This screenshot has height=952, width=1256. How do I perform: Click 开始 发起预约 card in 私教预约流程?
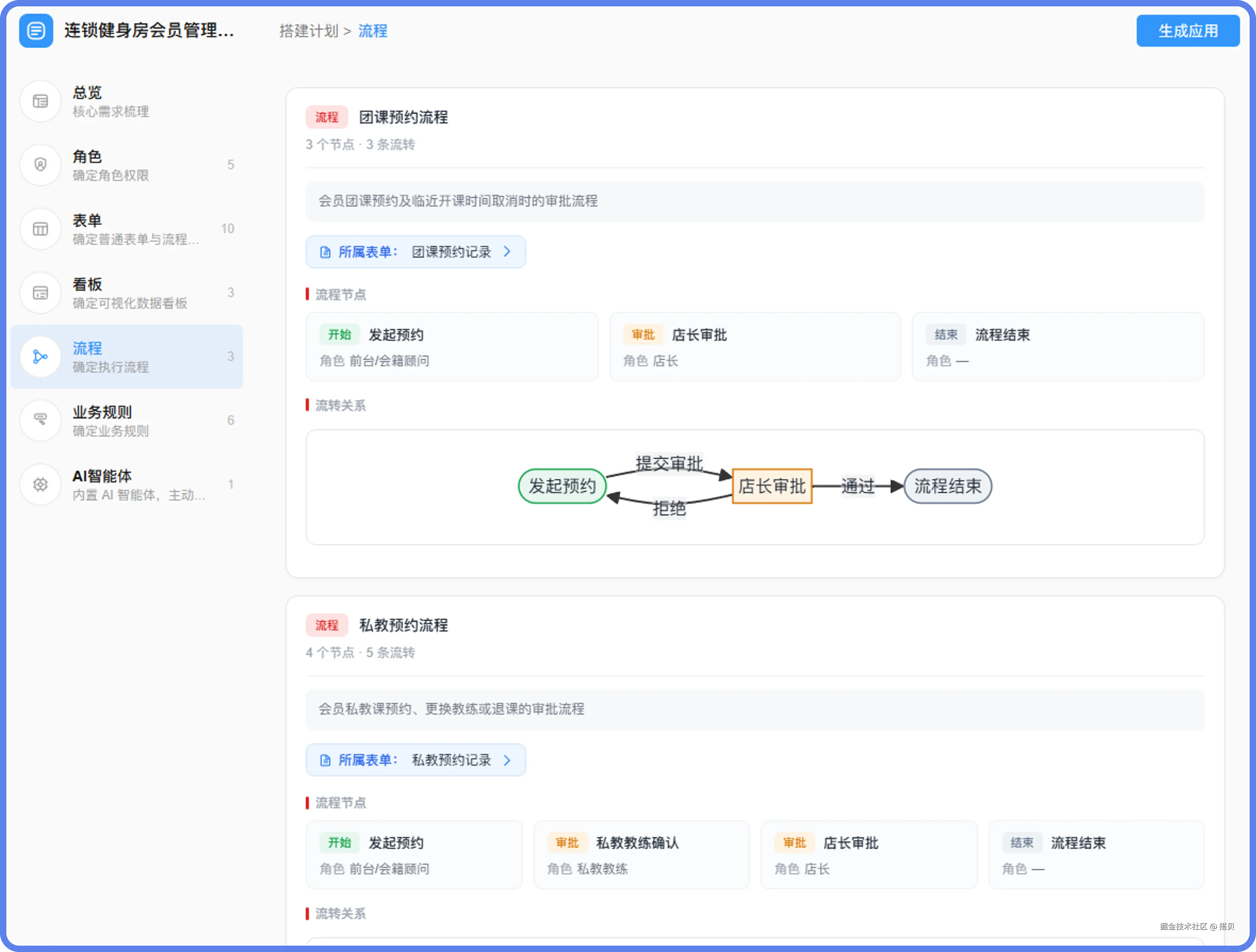click(x=414, y=855)
